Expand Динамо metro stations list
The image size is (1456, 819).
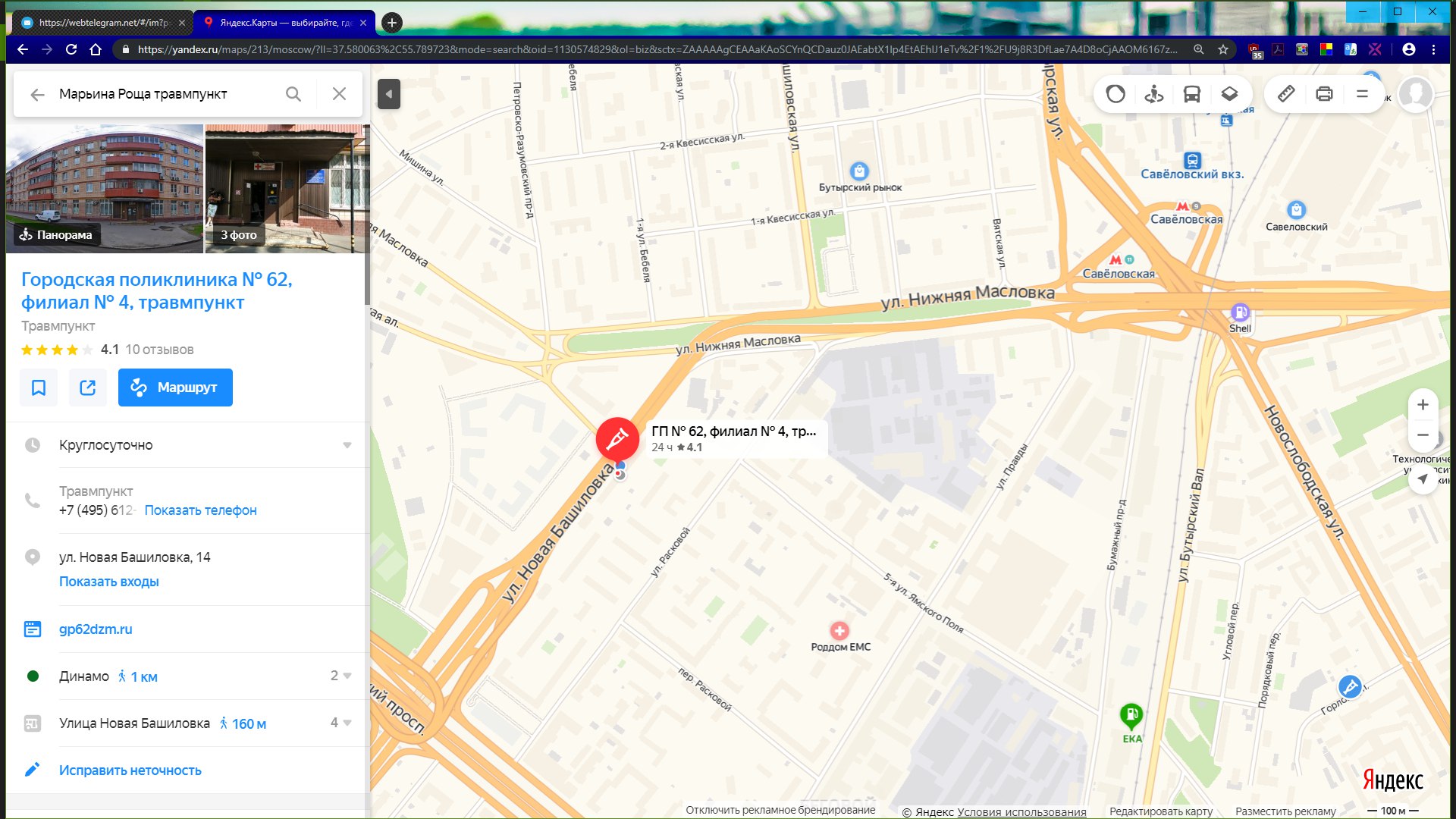coord(341,676)
